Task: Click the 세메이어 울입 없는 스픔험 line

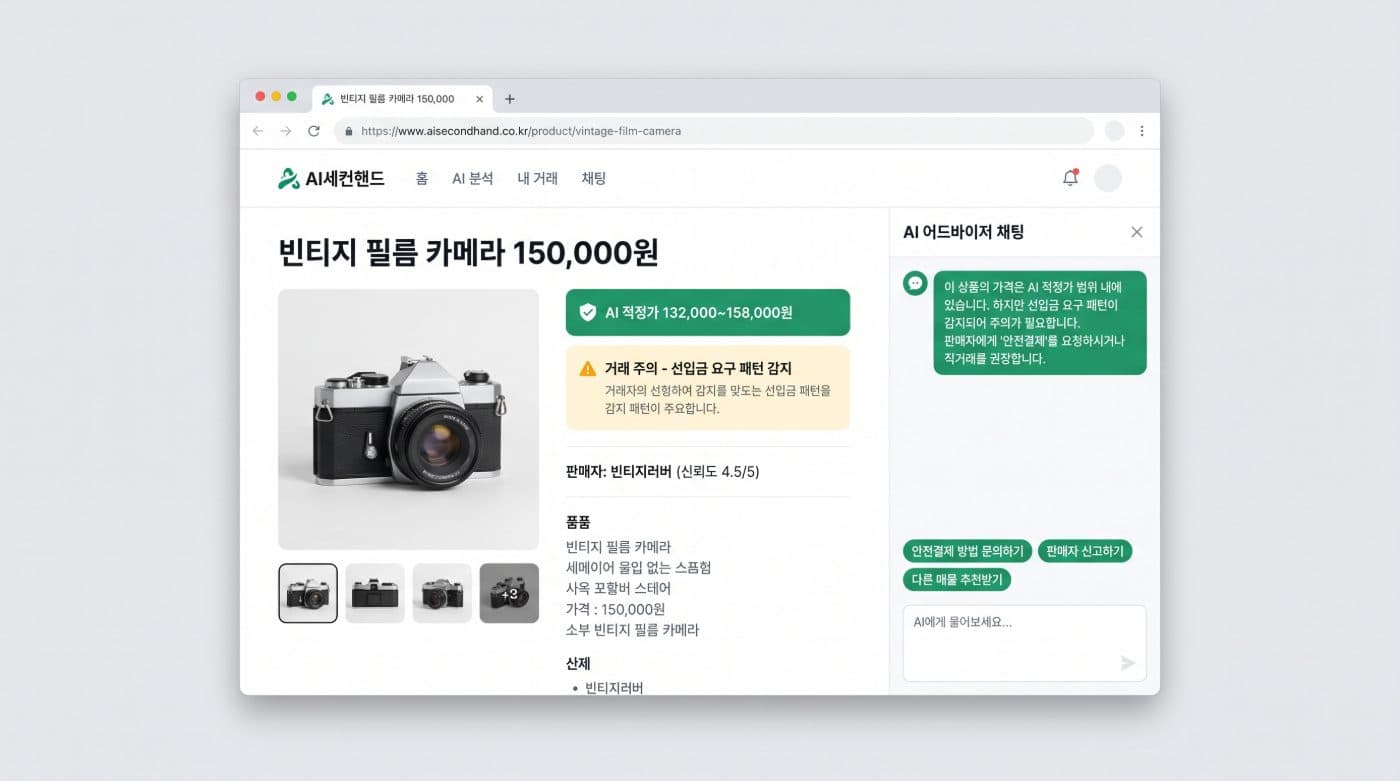Action: pos(638,568)
